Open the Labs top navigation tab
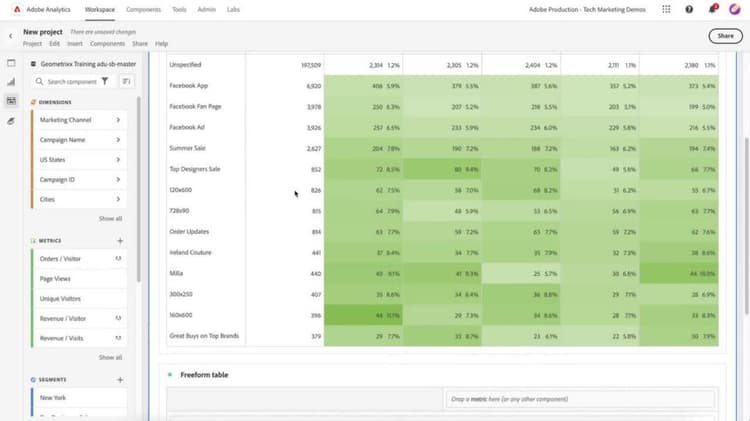This screenshot has width=750, height=421. point(233,10)
